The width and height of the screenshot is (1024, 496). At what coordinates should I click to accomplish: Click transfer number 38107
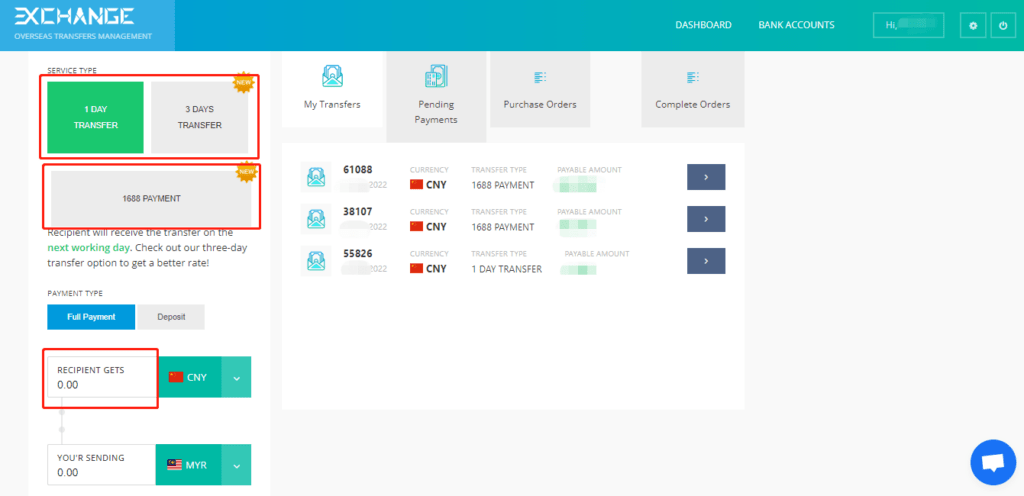pyautogui.click(x=358, y=211)
